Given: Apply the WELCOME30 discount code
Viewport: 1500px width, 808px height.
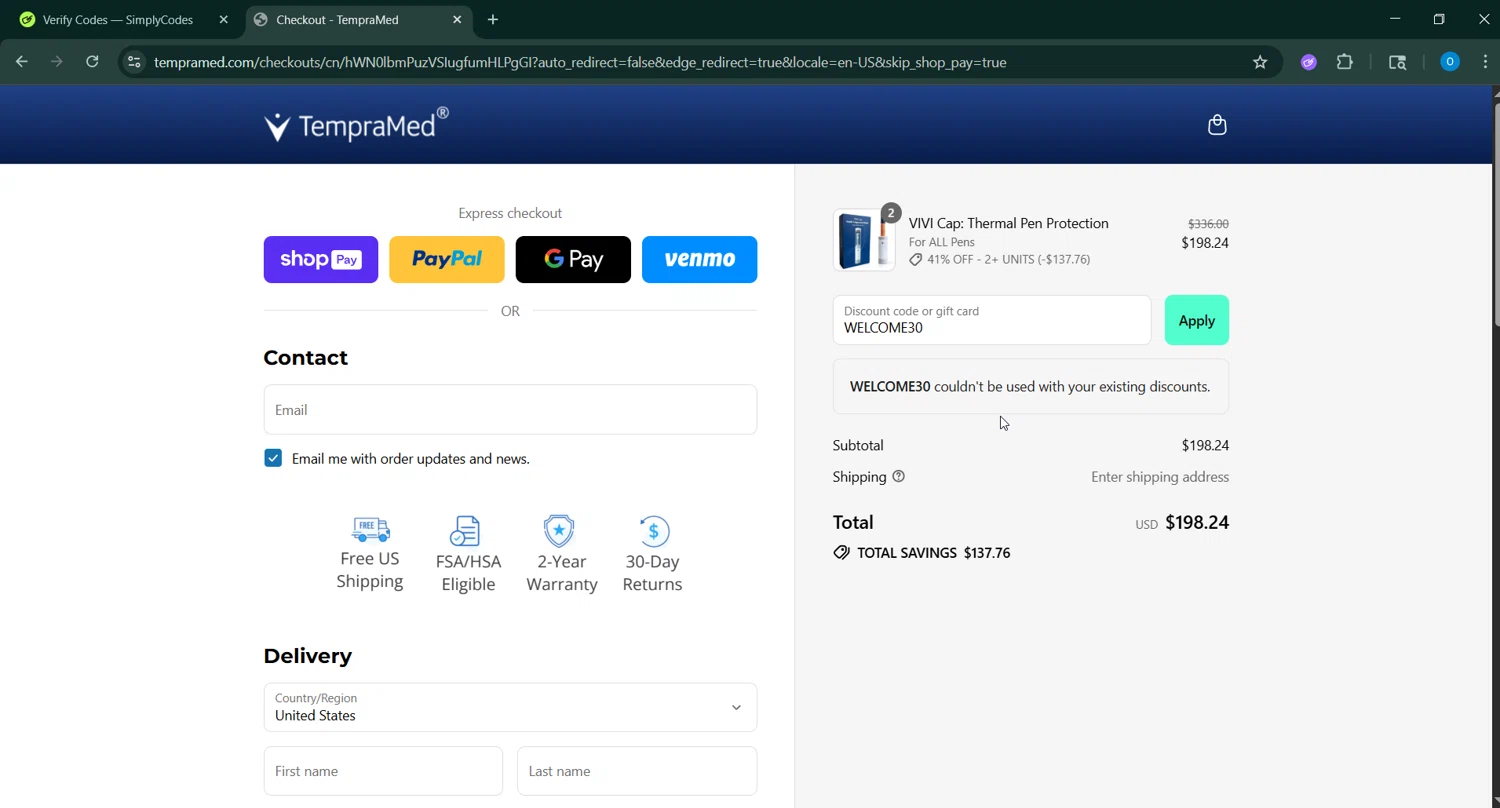Looking at the screenshot, I should (1196, 320).
